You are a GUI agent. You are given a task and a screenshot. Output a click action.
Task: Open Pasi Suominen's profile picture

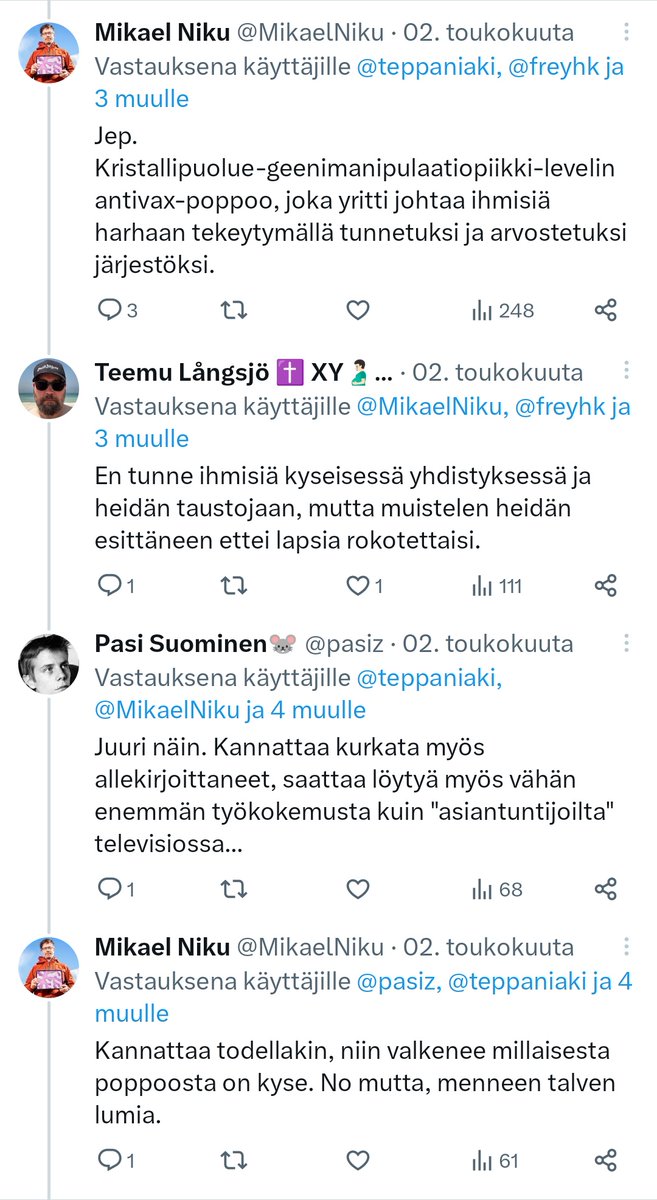tap(50, 664)
